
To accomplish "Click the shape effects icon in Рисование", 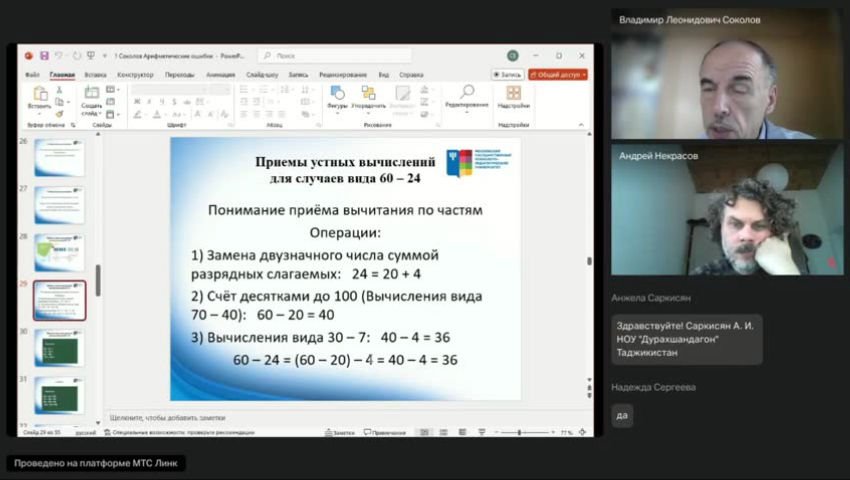I will pos(426,114).
